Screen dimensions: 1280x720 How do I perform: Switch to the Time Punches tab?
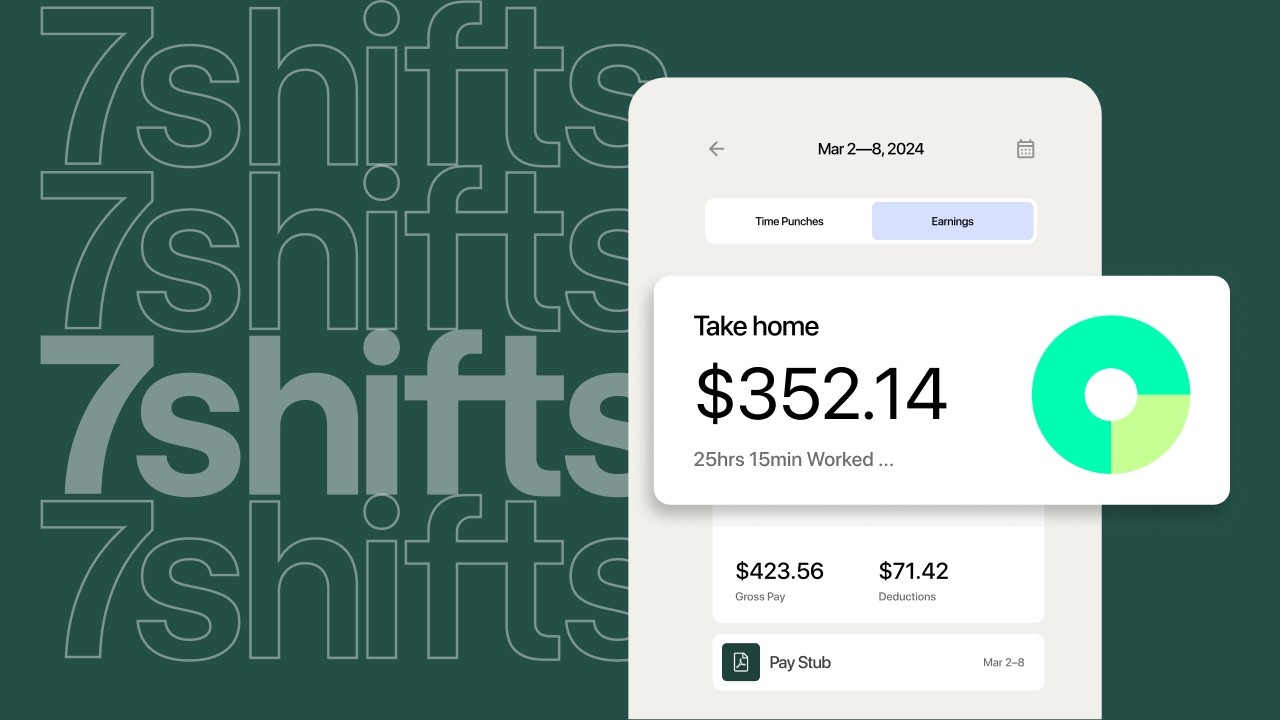coord(789,221)
